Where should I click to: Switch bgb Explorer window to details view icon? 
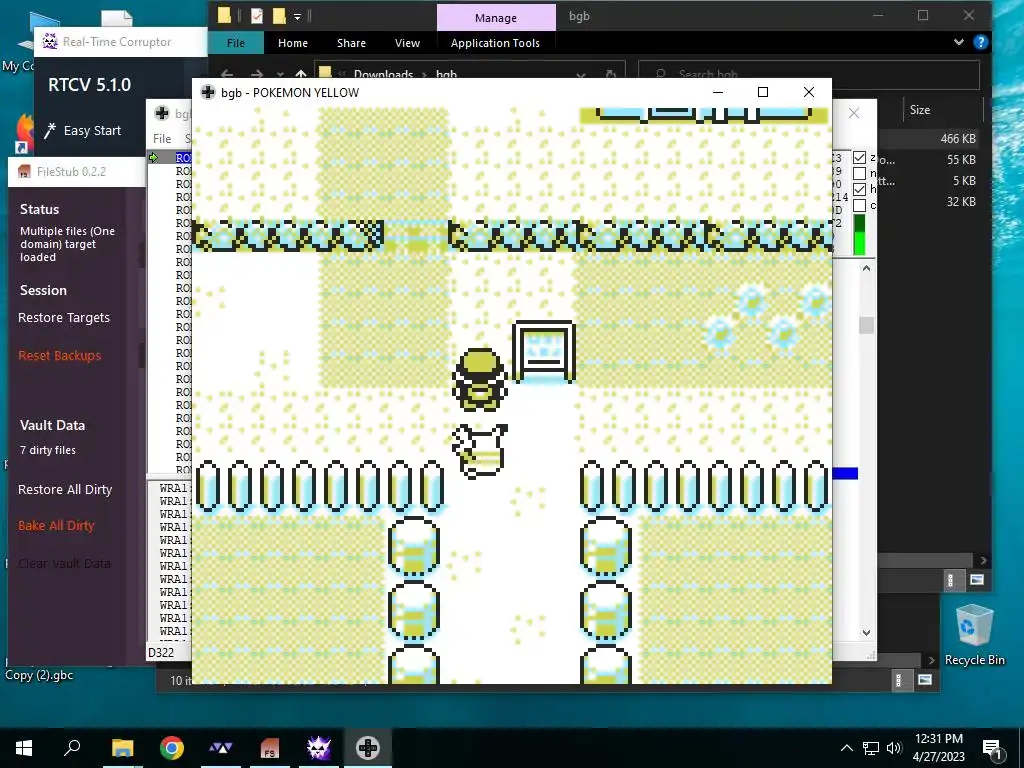click(x=951, y=580)
